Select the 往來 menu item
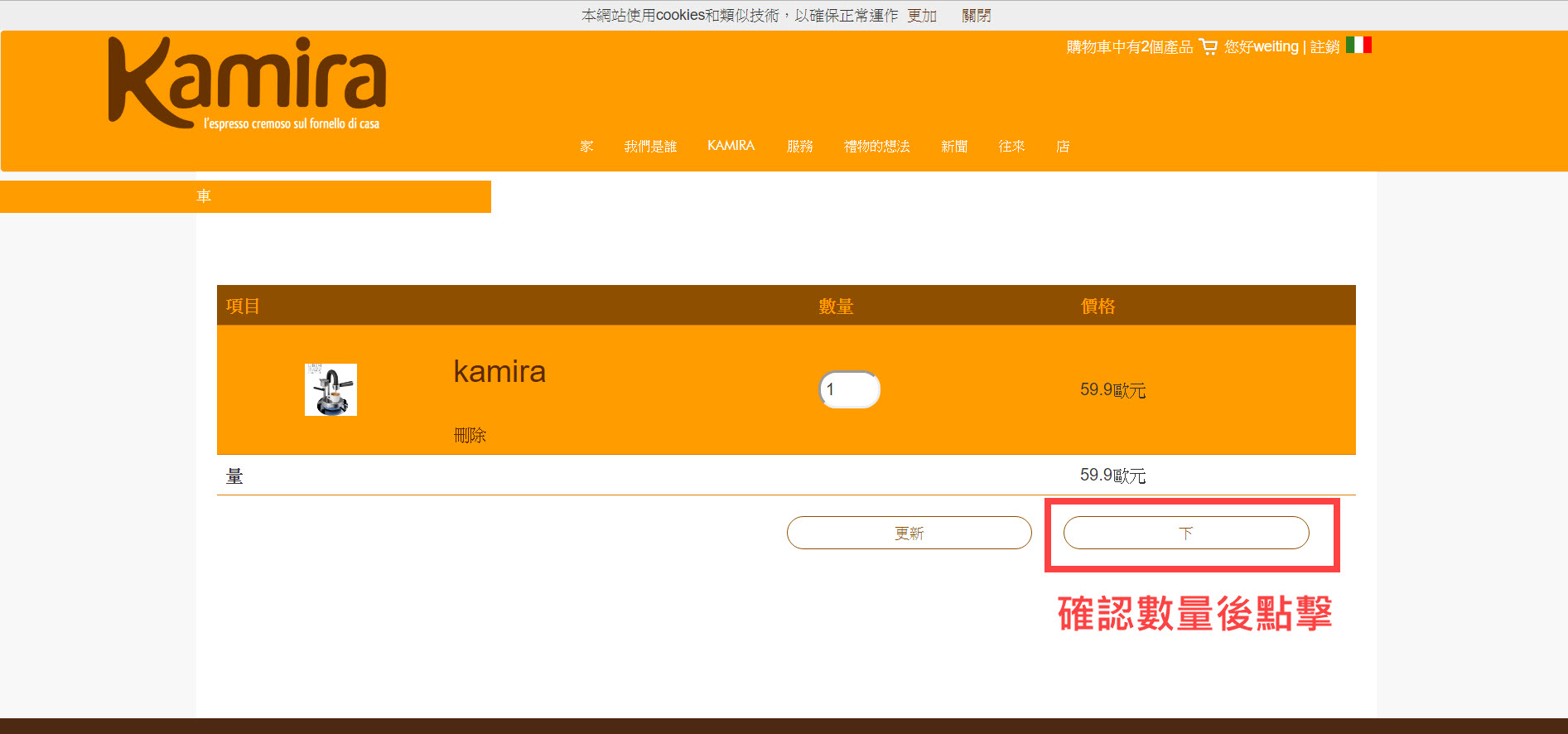Image resolution: width=1568 pixels, height=734 pixels. [x=1011, y=147]
